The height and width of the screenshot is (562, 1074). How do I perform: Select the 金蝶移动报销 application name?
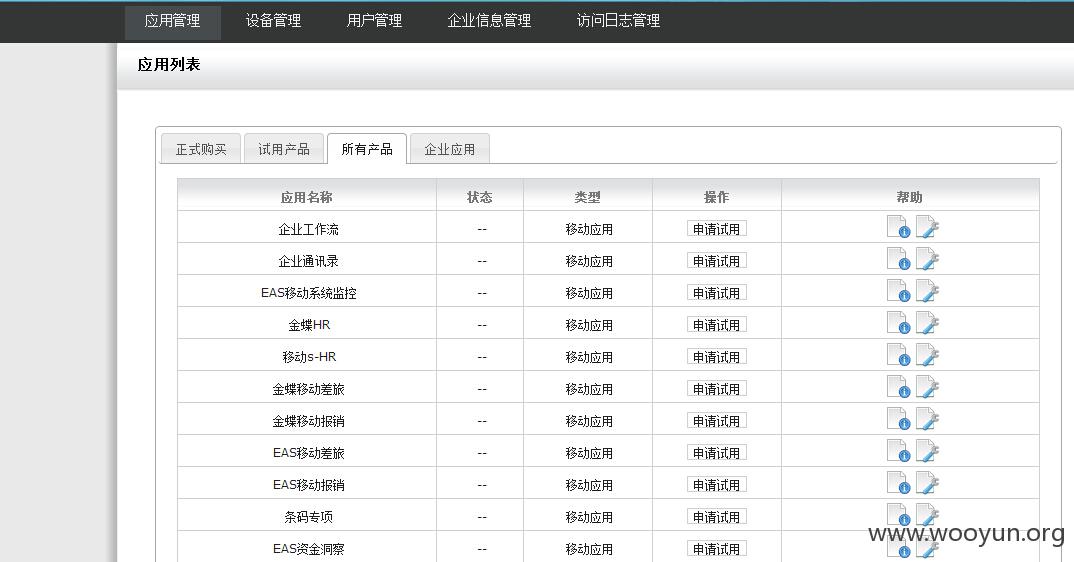coord(308,421)
